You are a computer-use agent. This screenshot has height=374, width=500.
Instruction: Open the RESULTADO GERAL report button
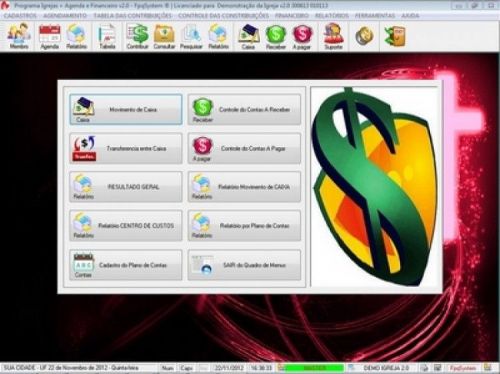(126, 187)
